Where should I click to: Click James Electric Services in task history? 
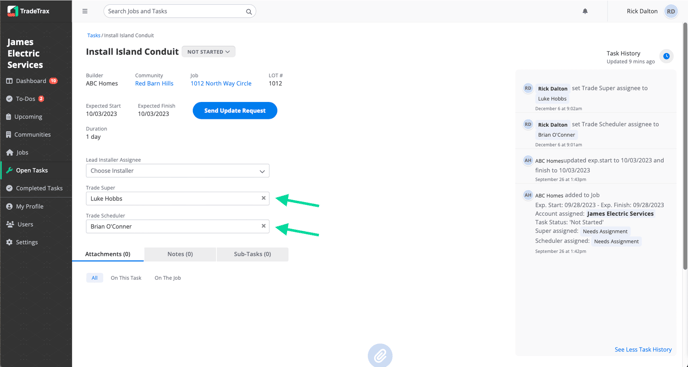[620, 214]
